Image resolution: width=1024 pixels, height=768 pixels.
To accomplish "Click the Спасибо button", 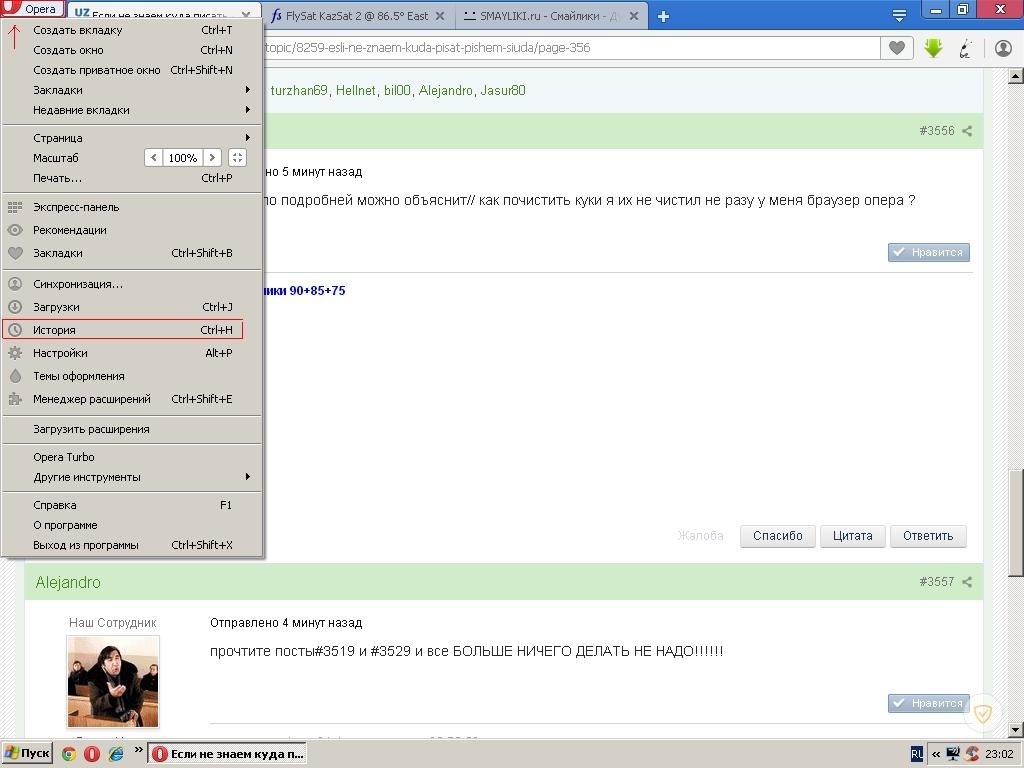I will [777, 536].
